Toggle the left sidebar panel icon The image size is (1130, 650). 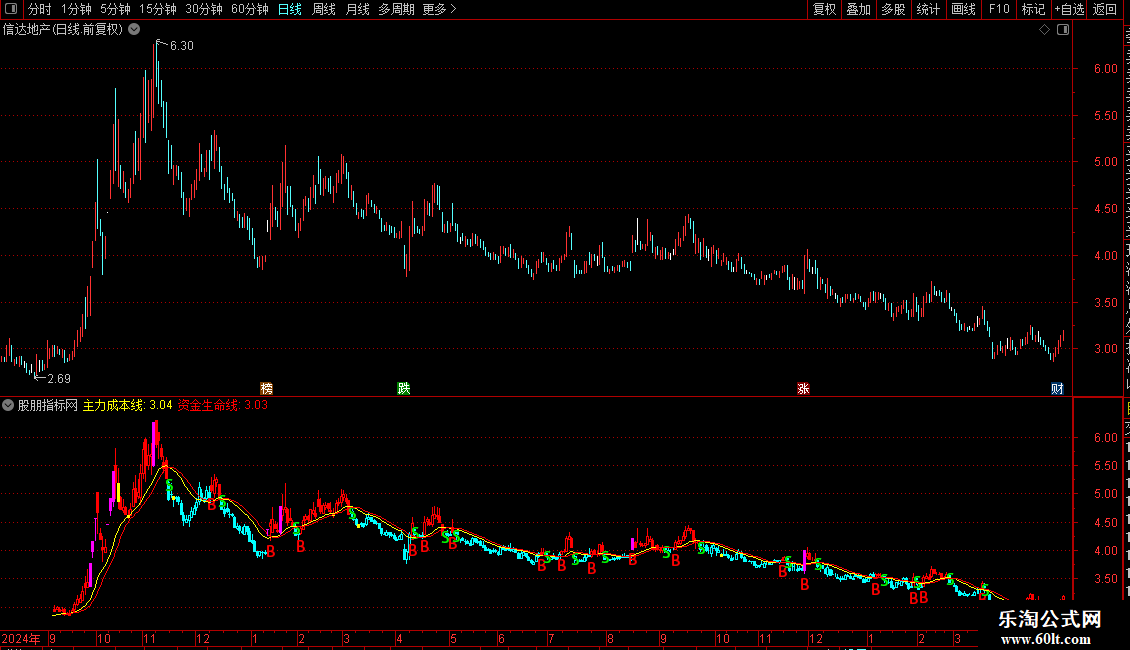click(x=11, y=9)
